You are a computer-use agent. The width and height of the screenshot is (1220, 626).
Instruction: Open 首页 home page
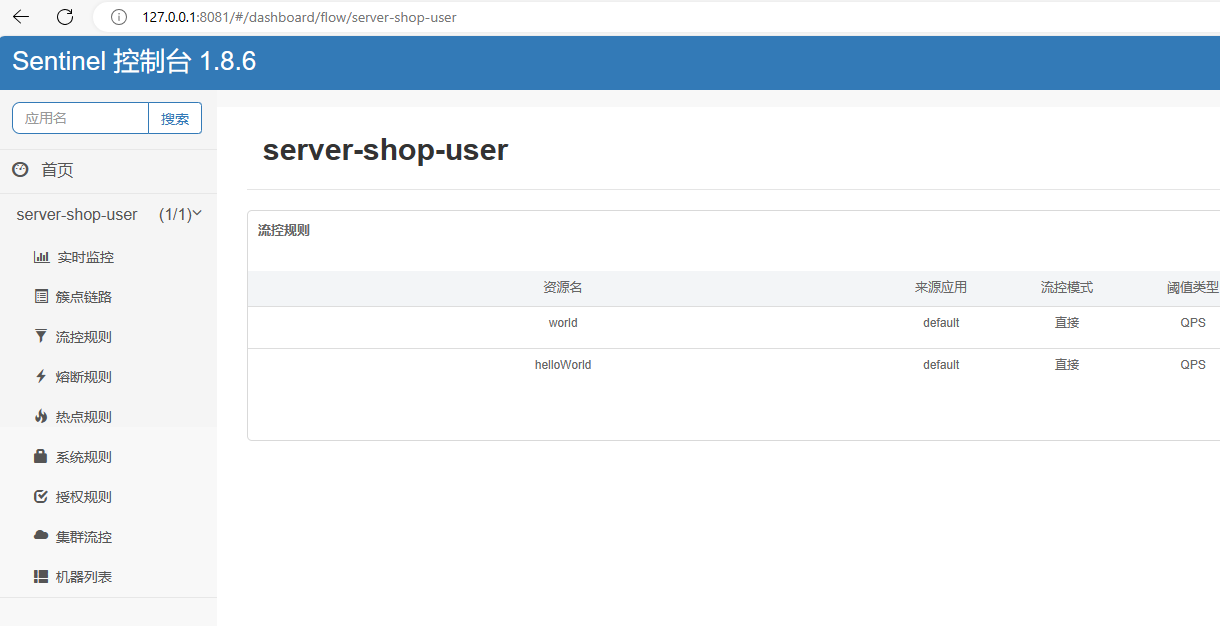coord(57,170)
